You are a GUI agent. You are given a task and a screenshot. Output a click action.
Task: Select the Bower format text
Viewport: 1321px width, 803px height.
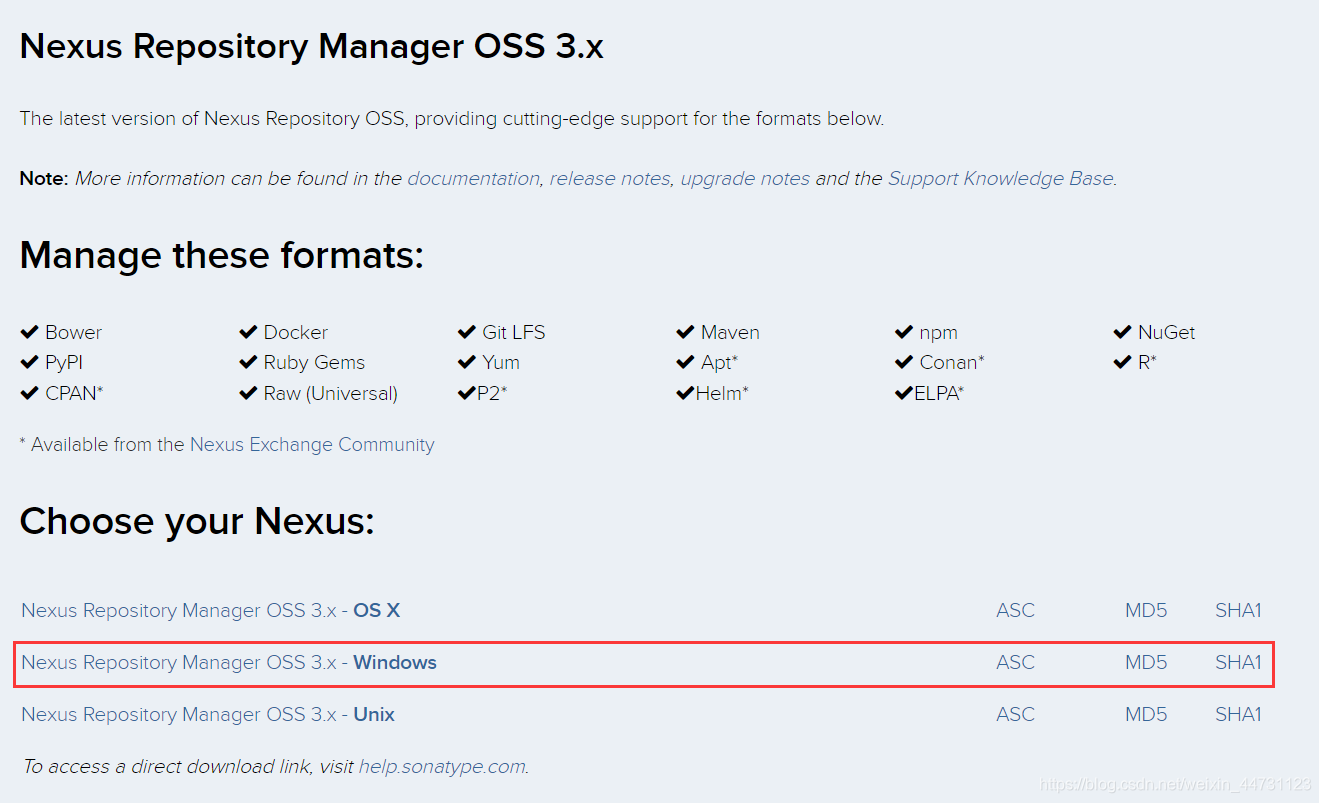(73, 332)
